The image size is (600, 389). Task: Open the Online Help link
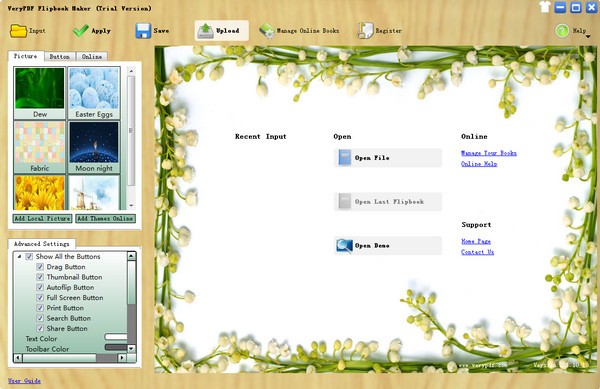click(479, 164)
